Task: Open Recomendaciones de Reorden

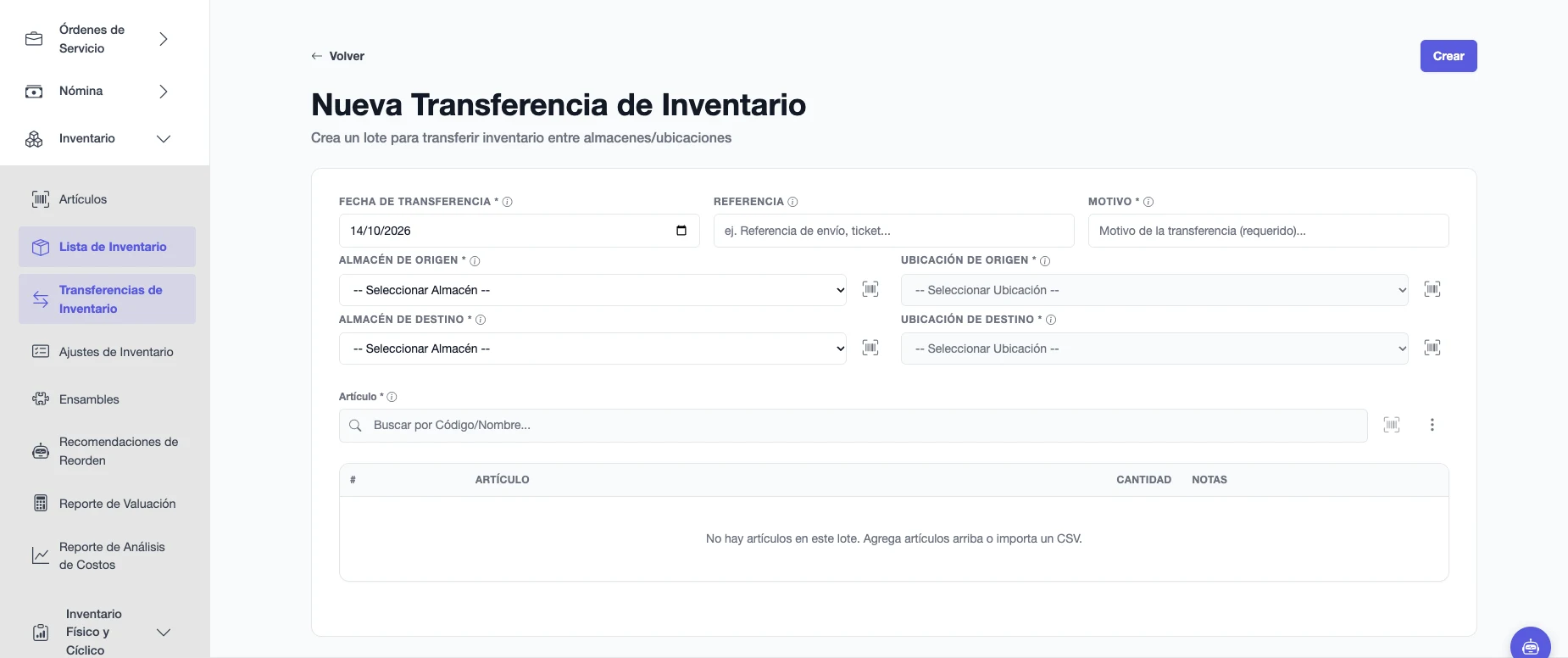Action: (x=107, y=451)
